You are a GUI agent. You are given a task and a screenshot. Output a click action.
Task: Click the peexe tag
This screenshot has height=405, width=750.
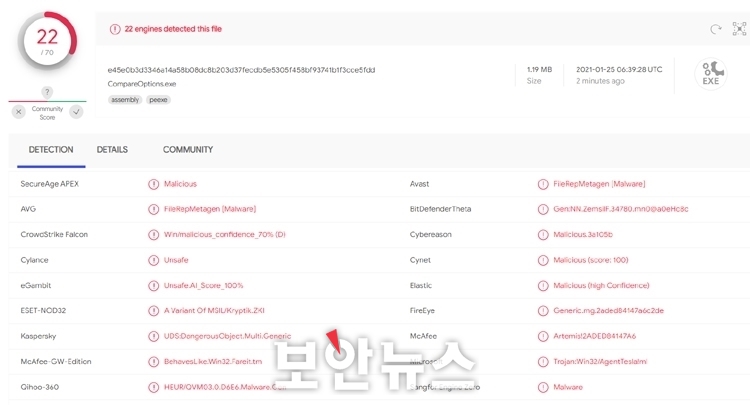coord(158,100)
